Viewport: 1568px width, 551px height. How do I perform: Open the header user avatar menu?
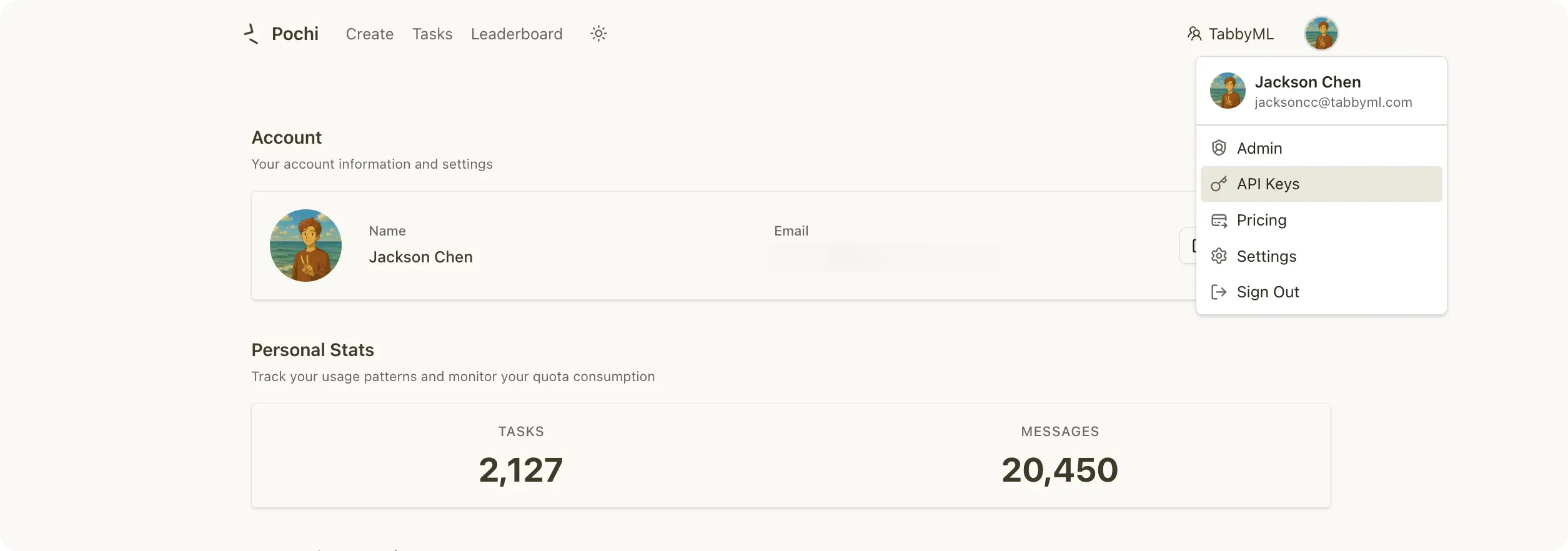(x=1321, y=33)
